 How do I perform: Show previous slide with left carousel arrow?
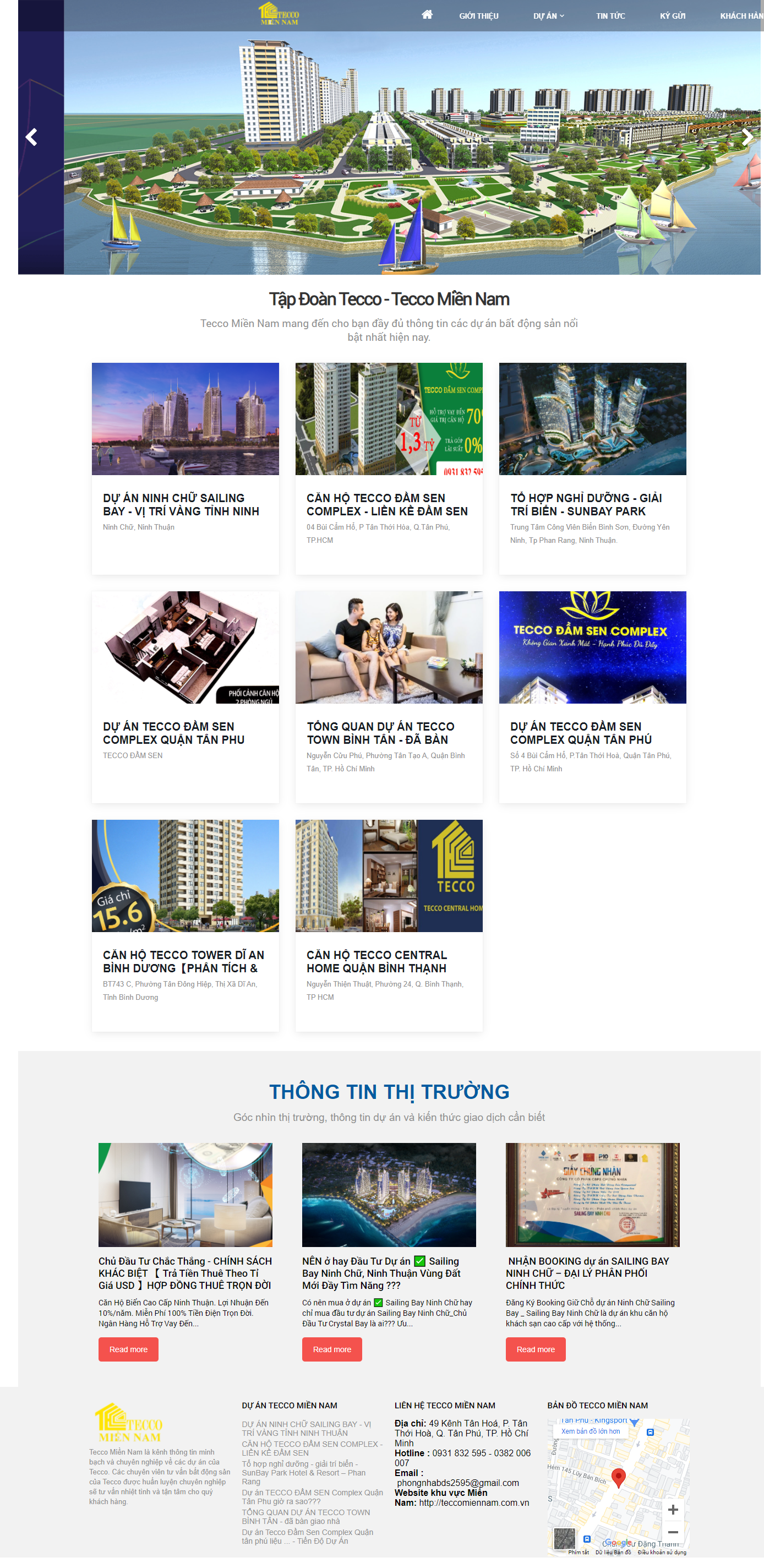point(32,137)
